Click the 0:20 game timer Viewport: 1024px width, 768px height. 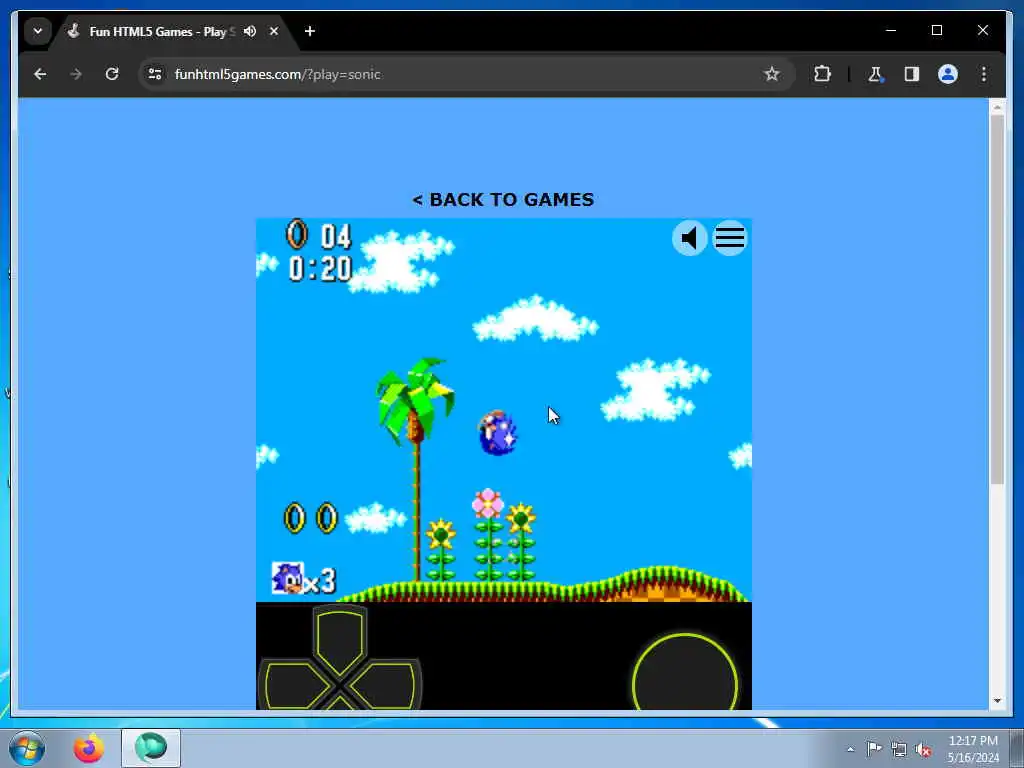pos(321,268)
